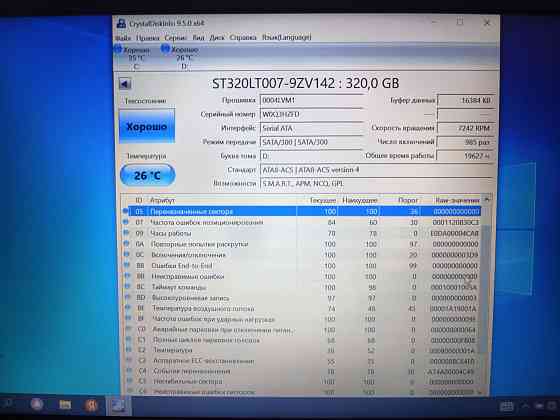The image size is (560, 420).
Task: Click status dot of Ошибки End-to-End row
Action: (127, 265)
